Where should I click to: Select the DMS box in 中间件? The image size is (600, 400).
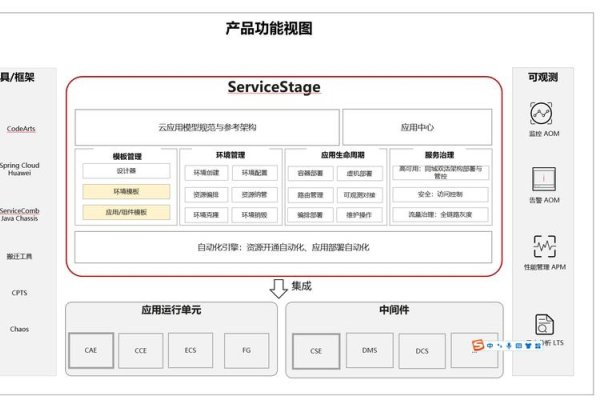pyautogui.click(x=370, y=350)
